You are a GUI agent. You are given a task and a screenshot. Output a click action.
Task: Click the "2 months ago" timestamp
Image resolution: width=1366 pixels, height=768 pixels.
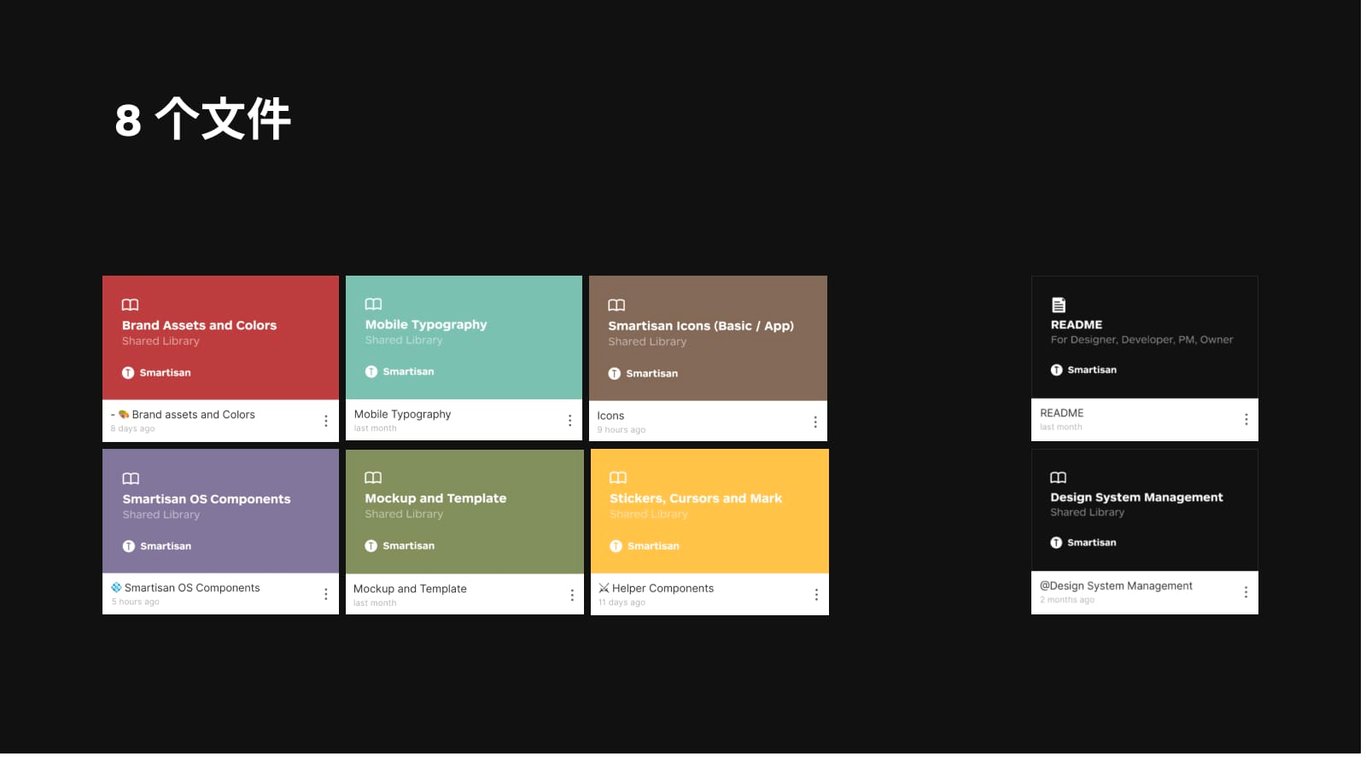pyautogui.click(x=1067, y=600)
